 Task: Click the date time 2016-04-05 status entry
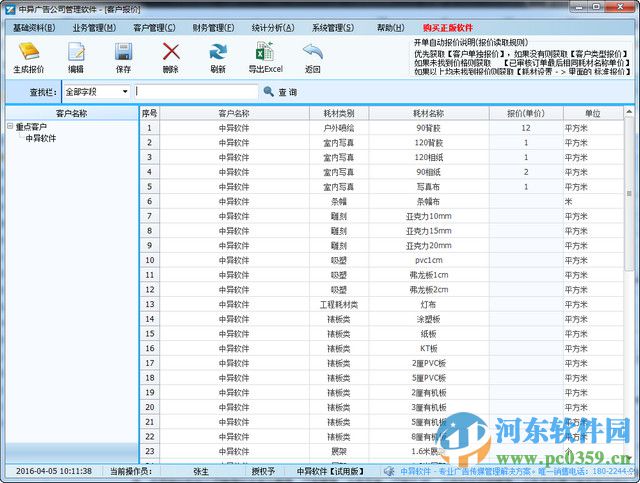(54, 471)
